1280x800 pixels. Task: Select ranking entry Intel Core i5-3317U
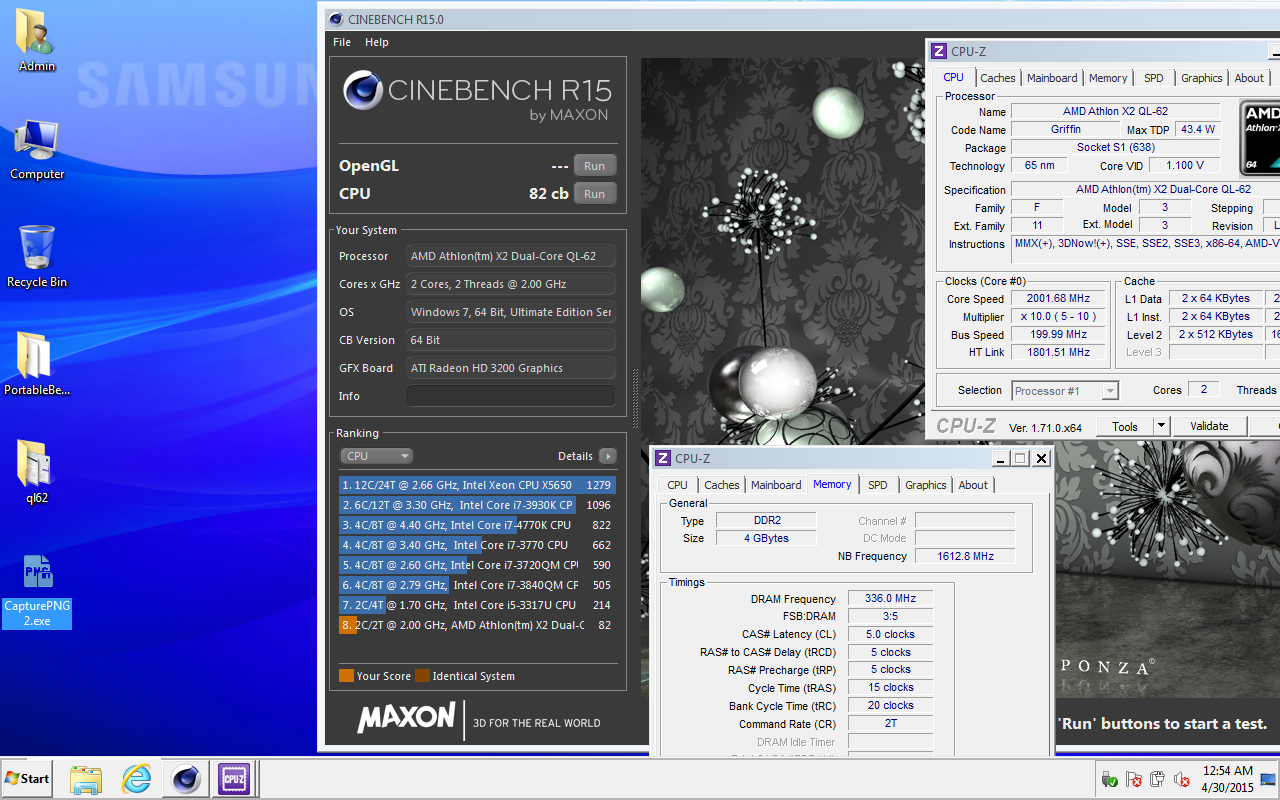pos(477,605)
